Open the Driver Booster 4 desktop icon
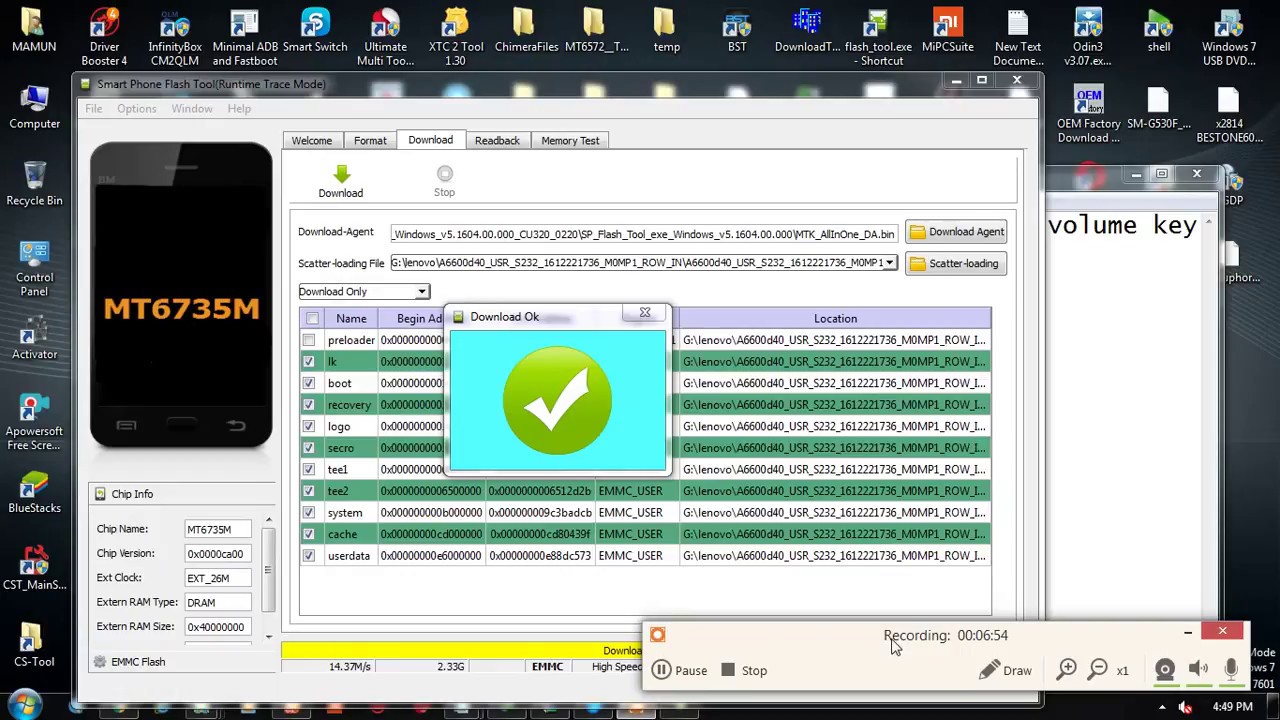 pyautogui.click(x=104, y=37)
